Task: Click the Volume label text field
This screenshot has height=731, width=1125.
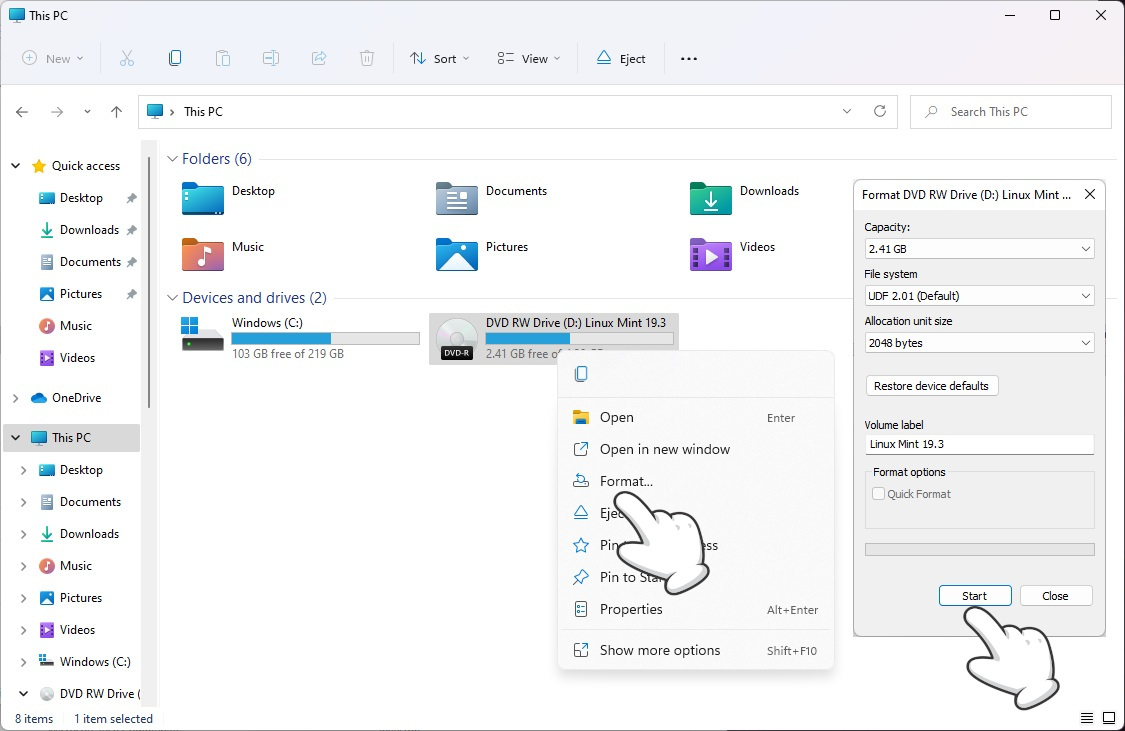Action: click(979, 444)
